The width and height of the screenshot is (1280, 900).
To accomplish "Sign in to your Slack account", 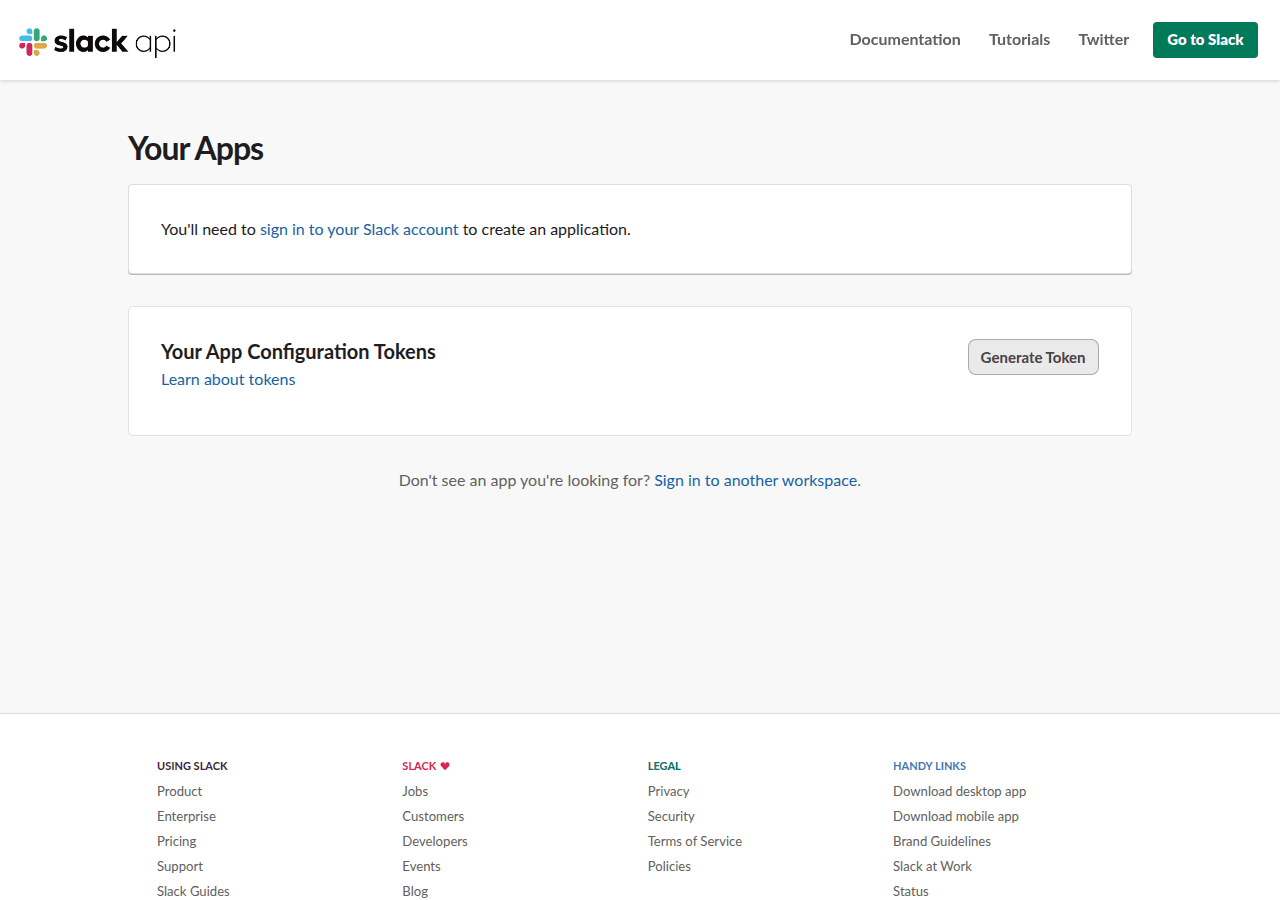I will coord(359,229).
